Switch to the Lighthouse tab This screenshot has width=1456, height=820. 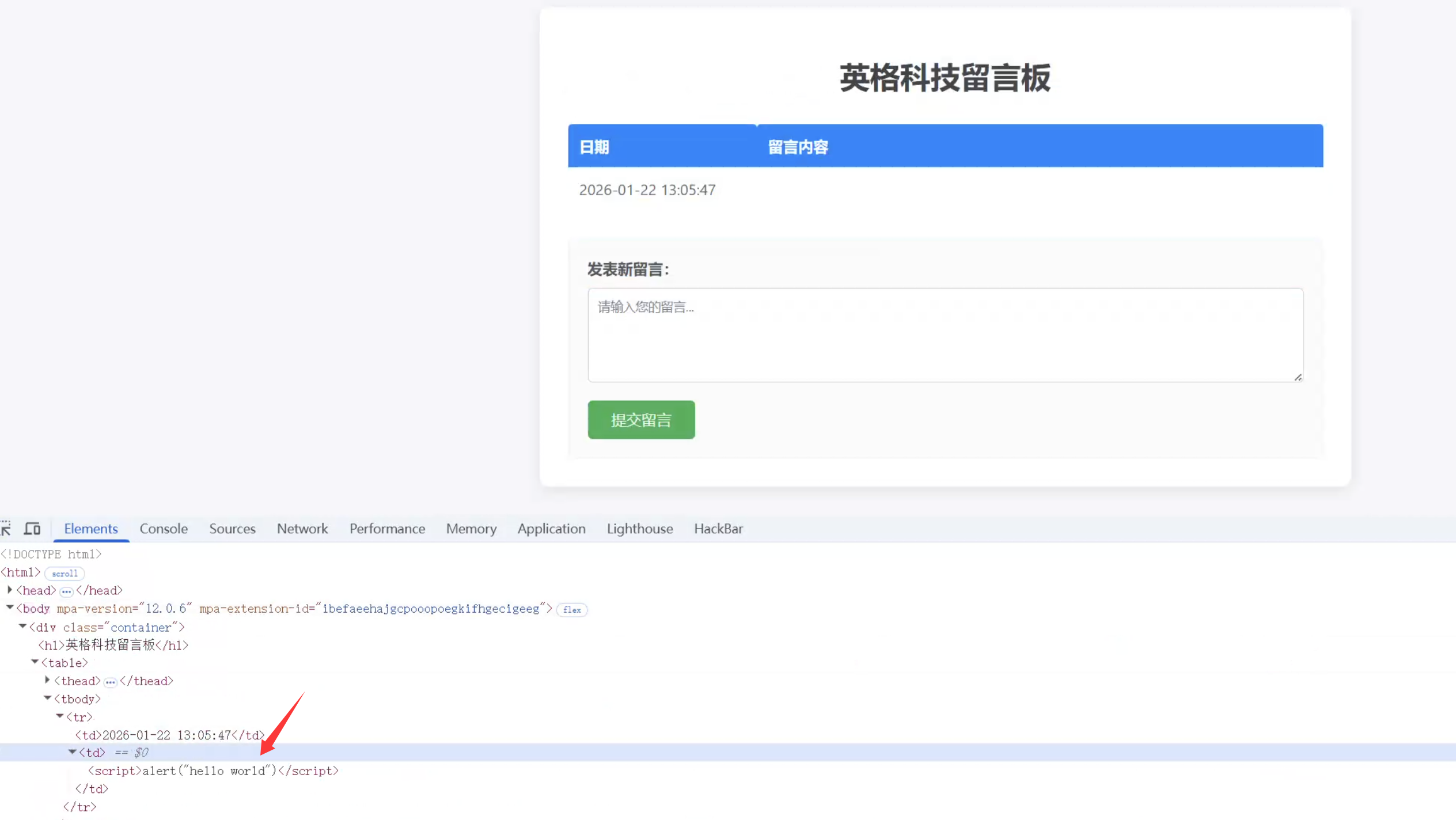coord(640,529)
